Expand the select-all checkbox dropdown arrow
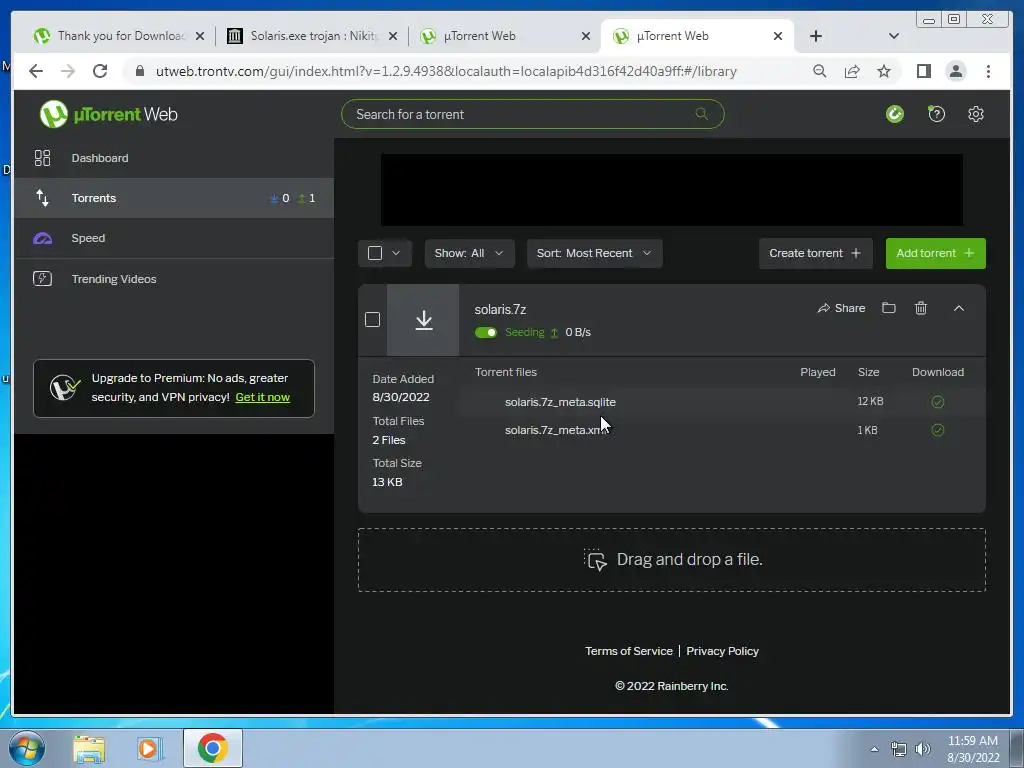 [396, 253]
